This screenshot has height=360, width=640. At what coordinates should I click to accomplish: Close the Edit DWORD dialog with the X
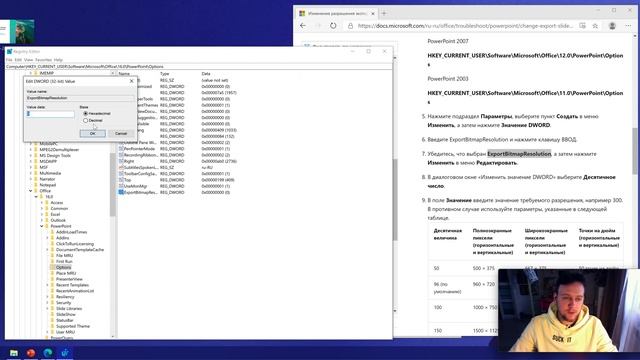(x=131, y=81)
